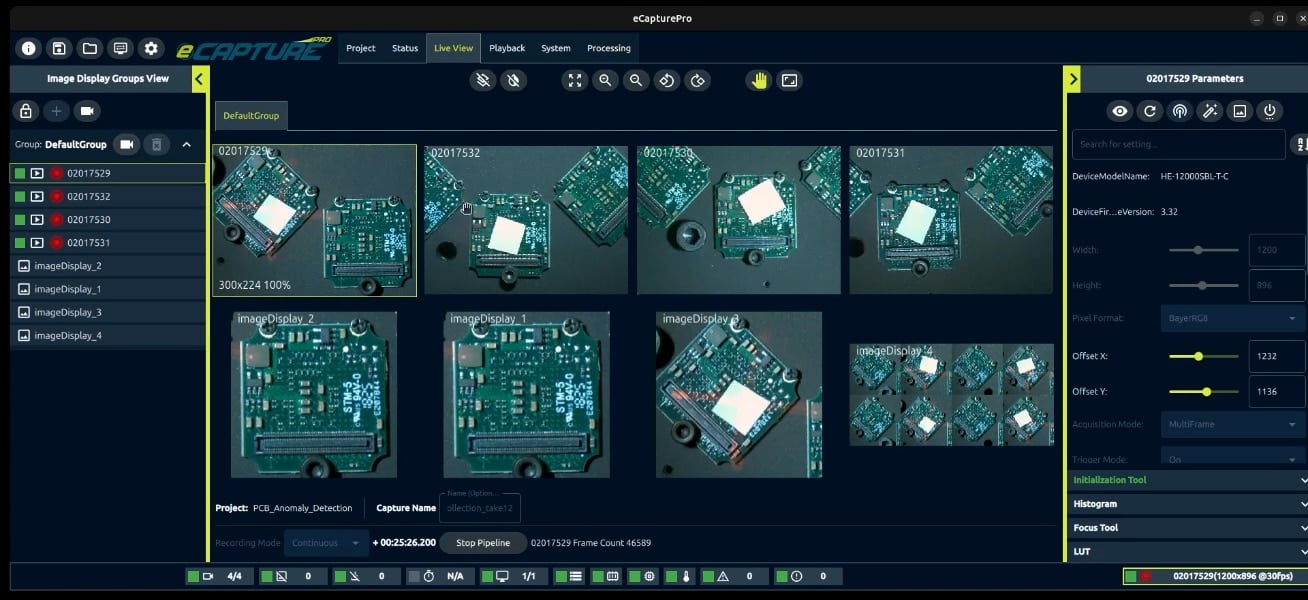This screenshot has width=1308, height=600.
Task: Click the image icon in parameters toolbar
Action: pos(1240,111)
